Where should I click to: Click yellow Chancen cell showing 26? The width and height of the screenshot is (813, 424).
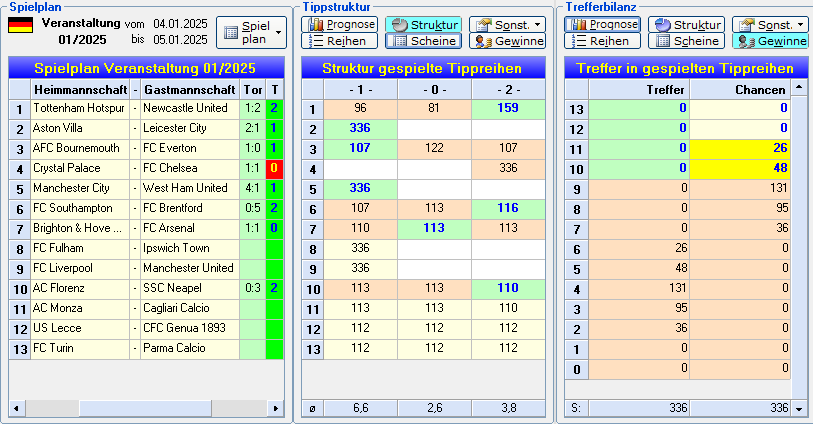[740, 148]
